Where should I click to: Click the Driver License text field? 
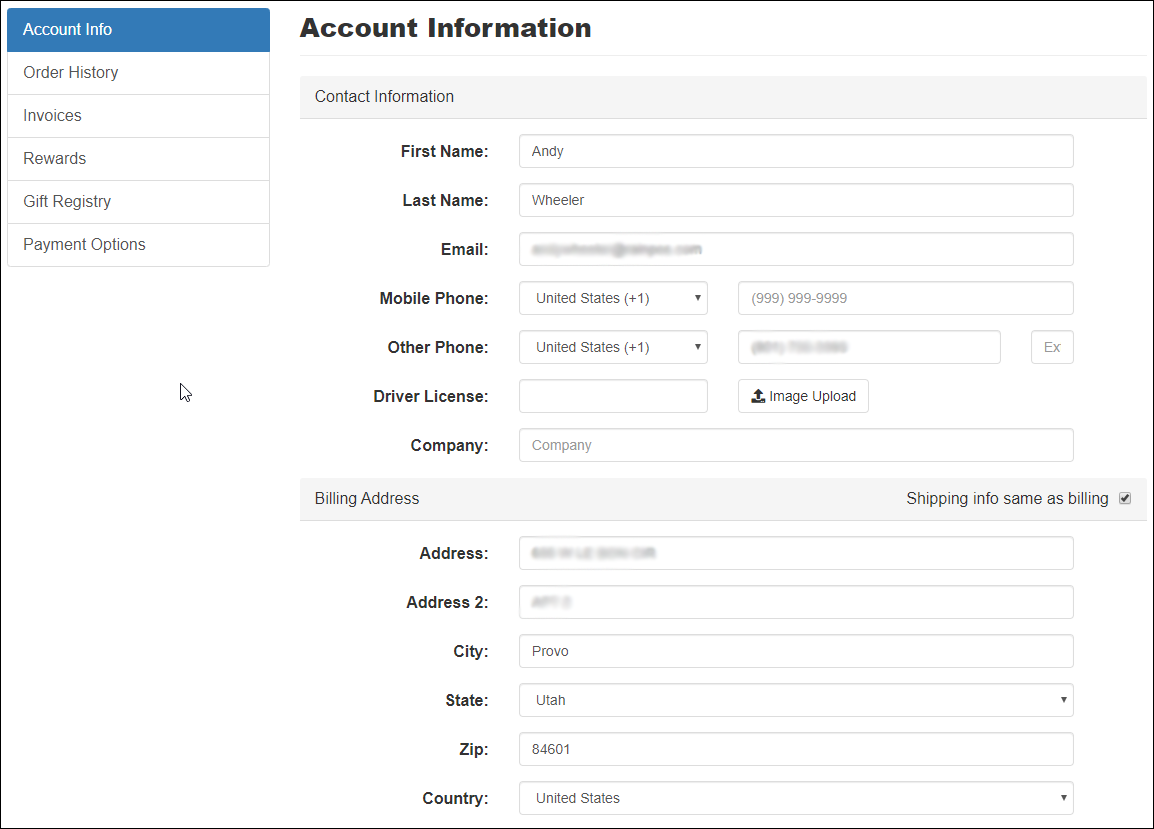613,396
